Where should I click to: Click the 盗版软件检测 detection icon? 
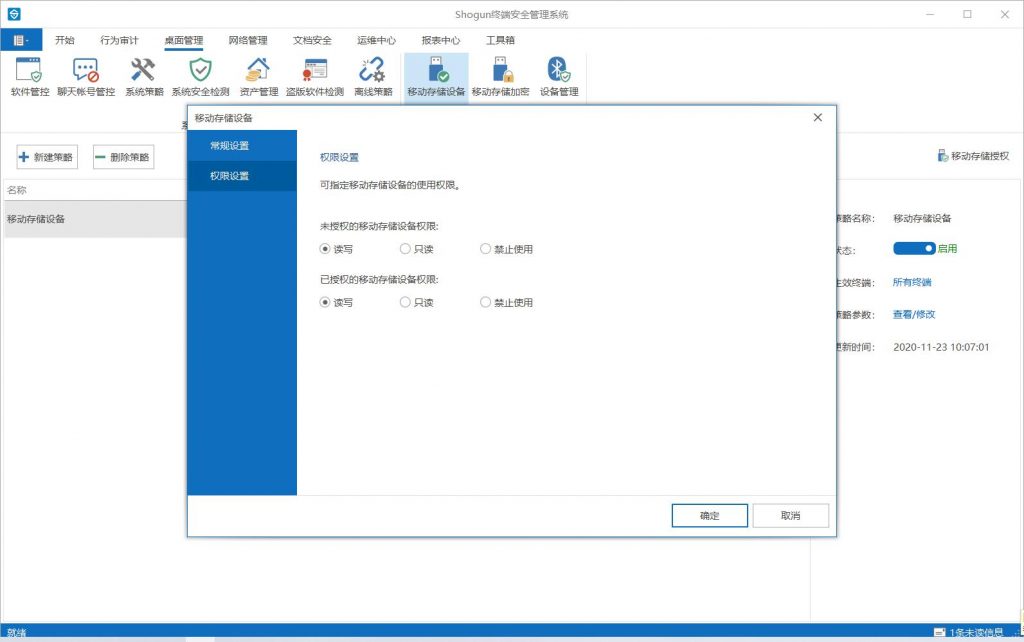point(314,71)
